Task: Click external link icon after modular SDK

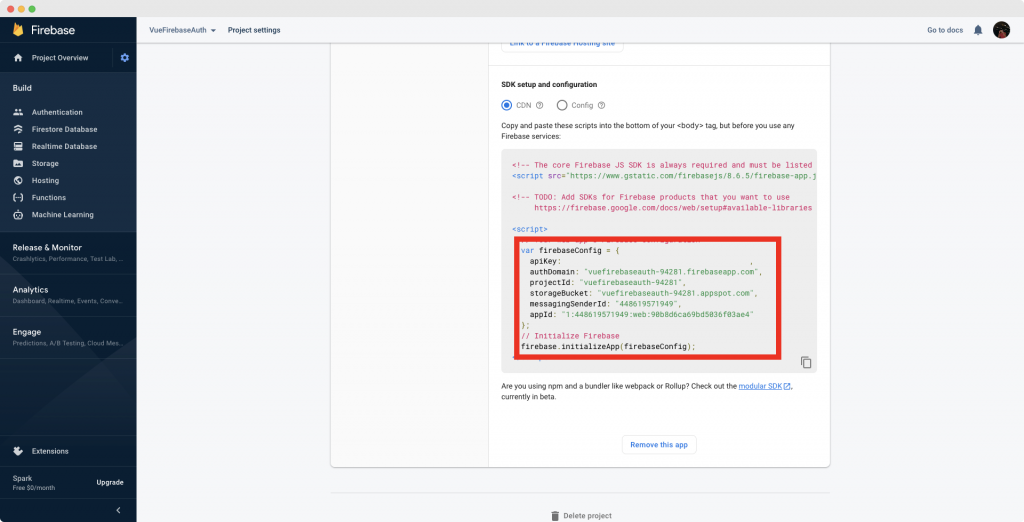Action: [788, 386]
